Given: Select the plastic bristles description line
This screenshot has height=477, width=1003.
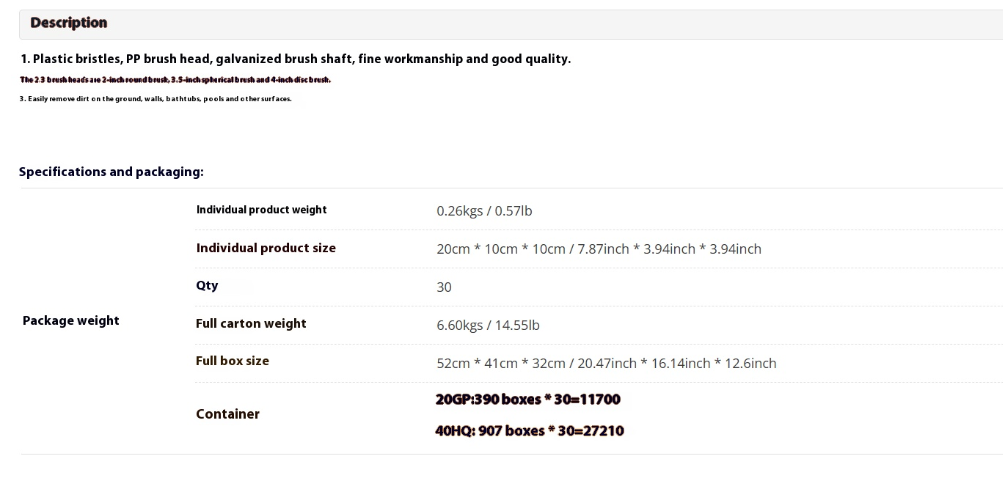Looking at the screenshot, I should tap(296, 59).
